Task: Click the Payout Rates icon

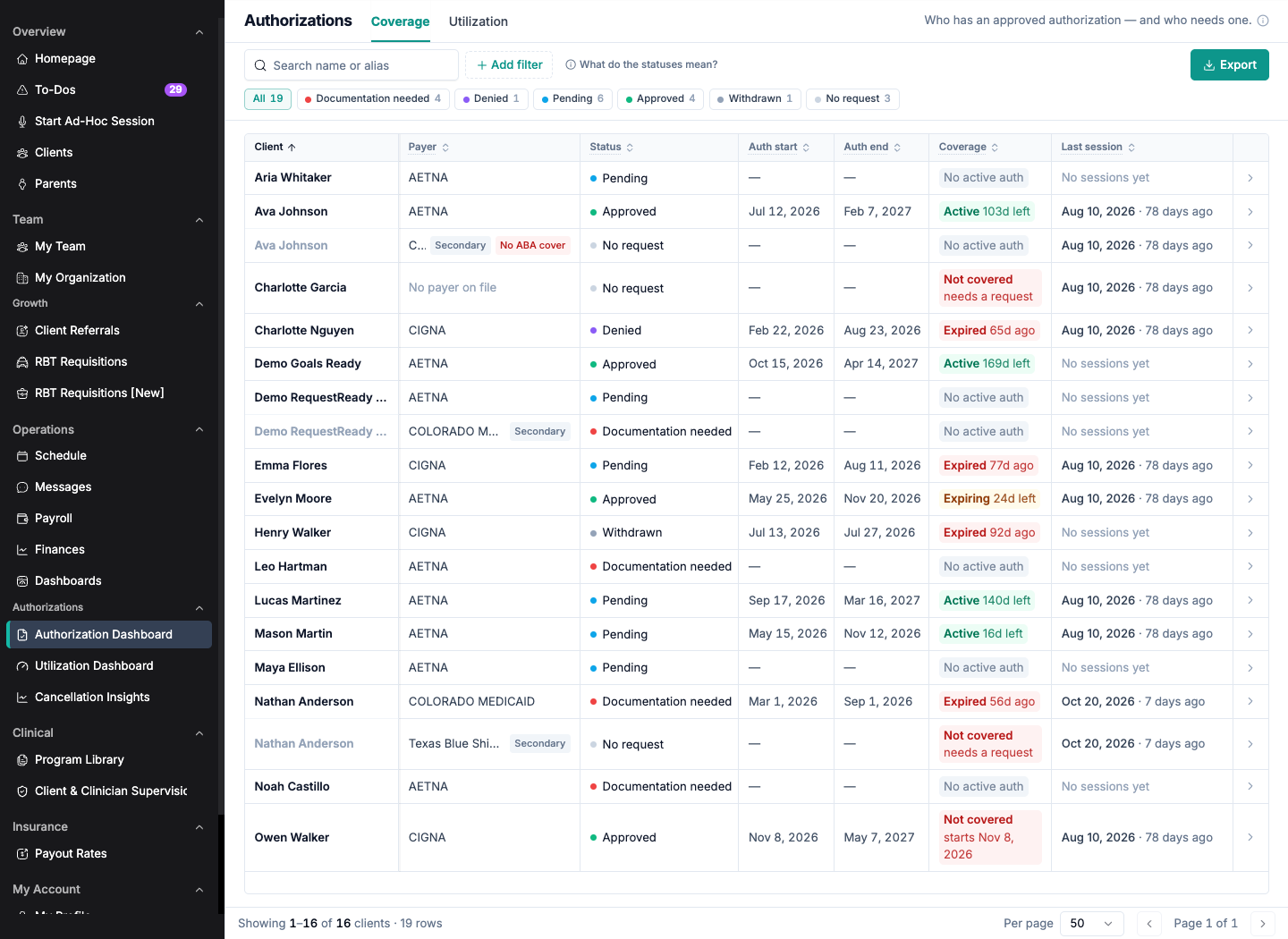Action: point(22,854)
